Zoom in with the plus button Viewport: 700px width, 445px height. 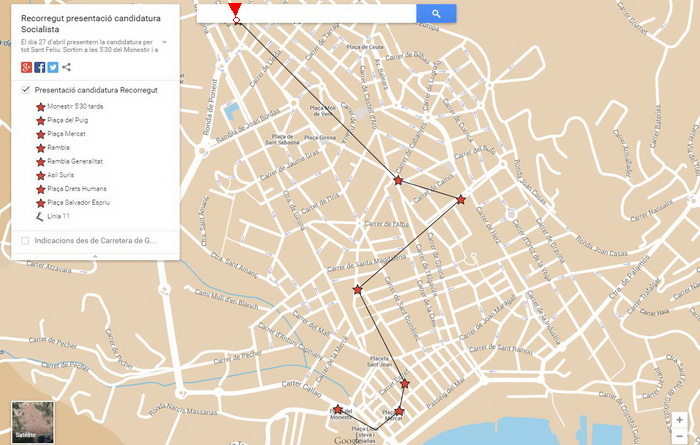click(680, 419)
